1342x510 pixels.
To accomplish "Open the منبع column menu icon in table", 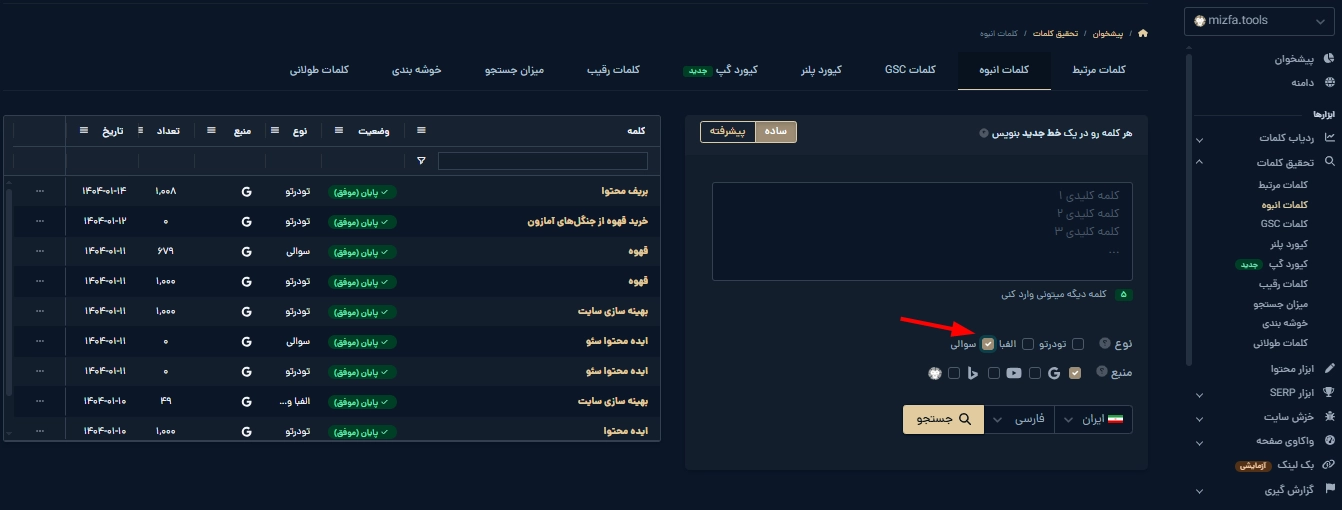I will tap(211, 130).
